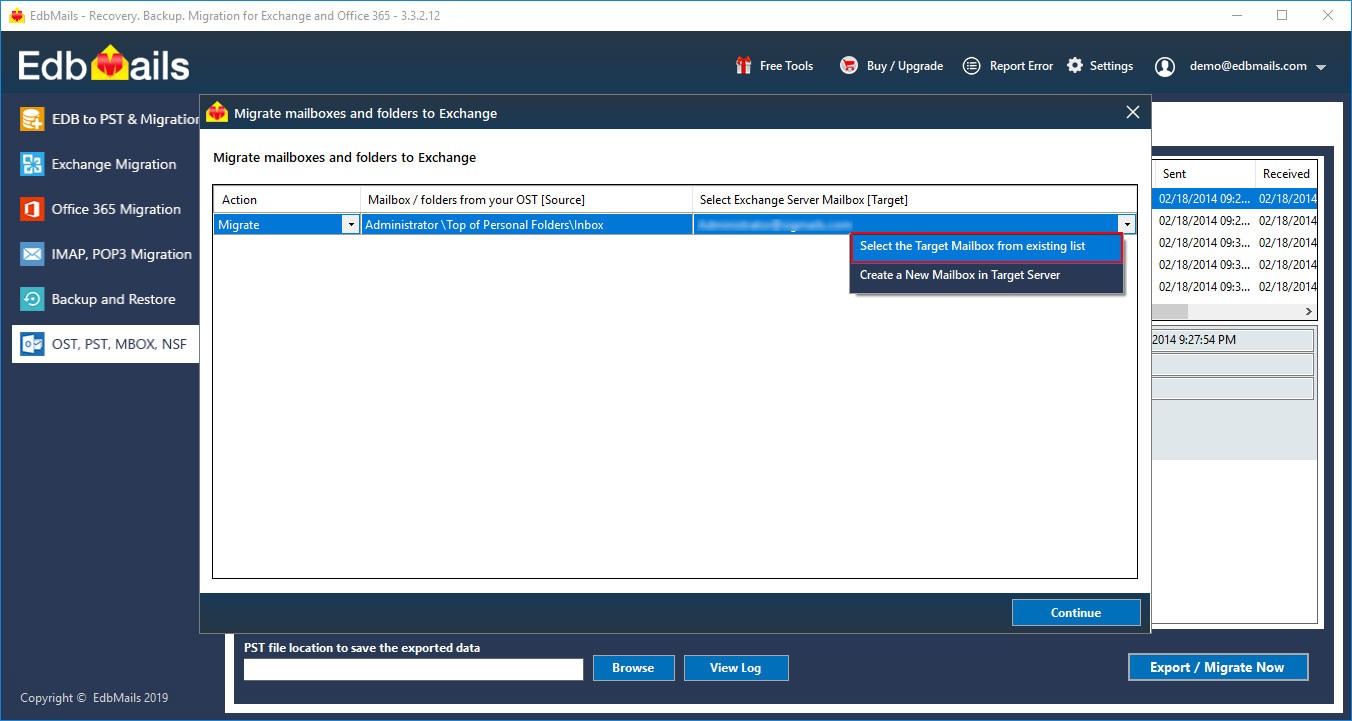Screen dimensions: 1352x721
Task: Click the Free Tools gift icon
Action: pyautogui.click(x=743, y=66)
